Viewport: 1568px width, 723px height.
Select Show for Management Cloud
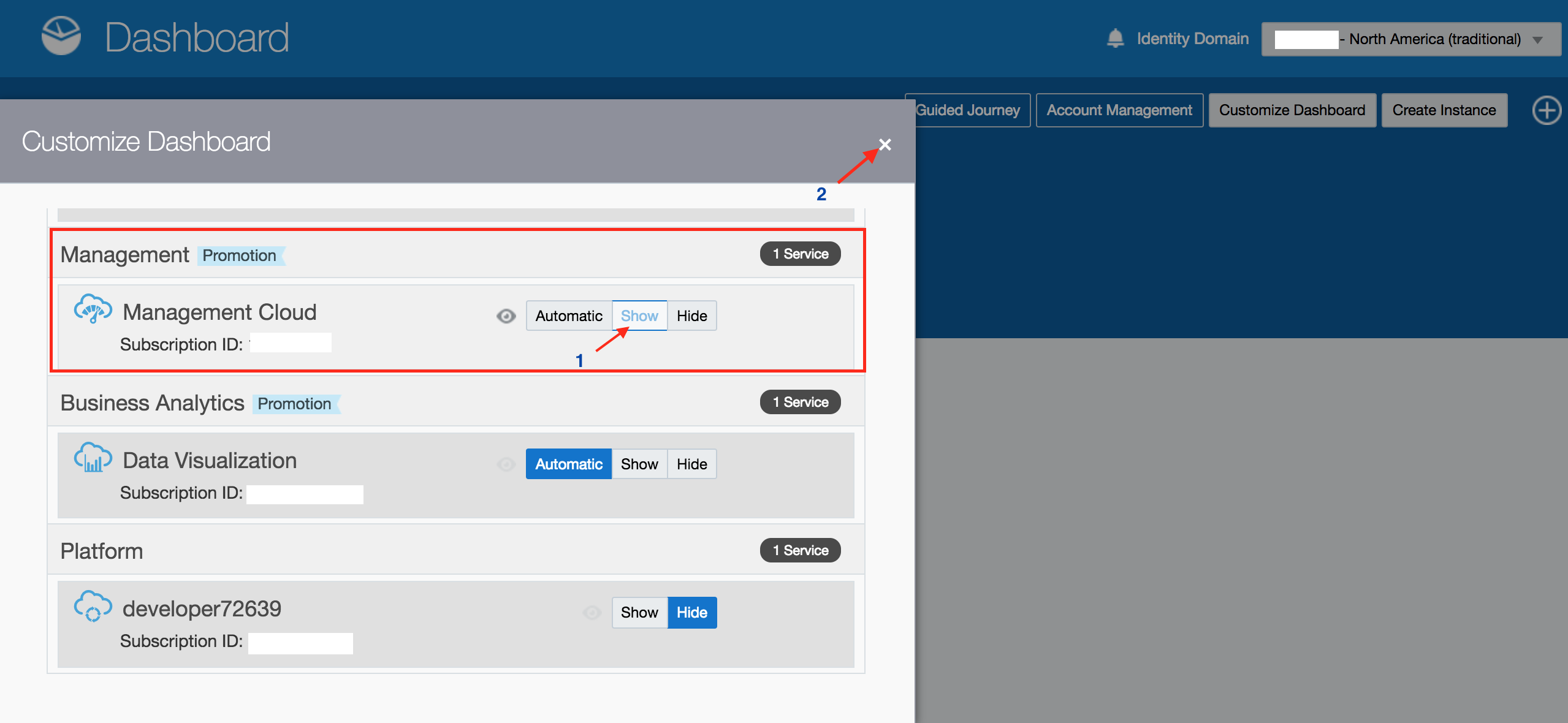[639, 316]
